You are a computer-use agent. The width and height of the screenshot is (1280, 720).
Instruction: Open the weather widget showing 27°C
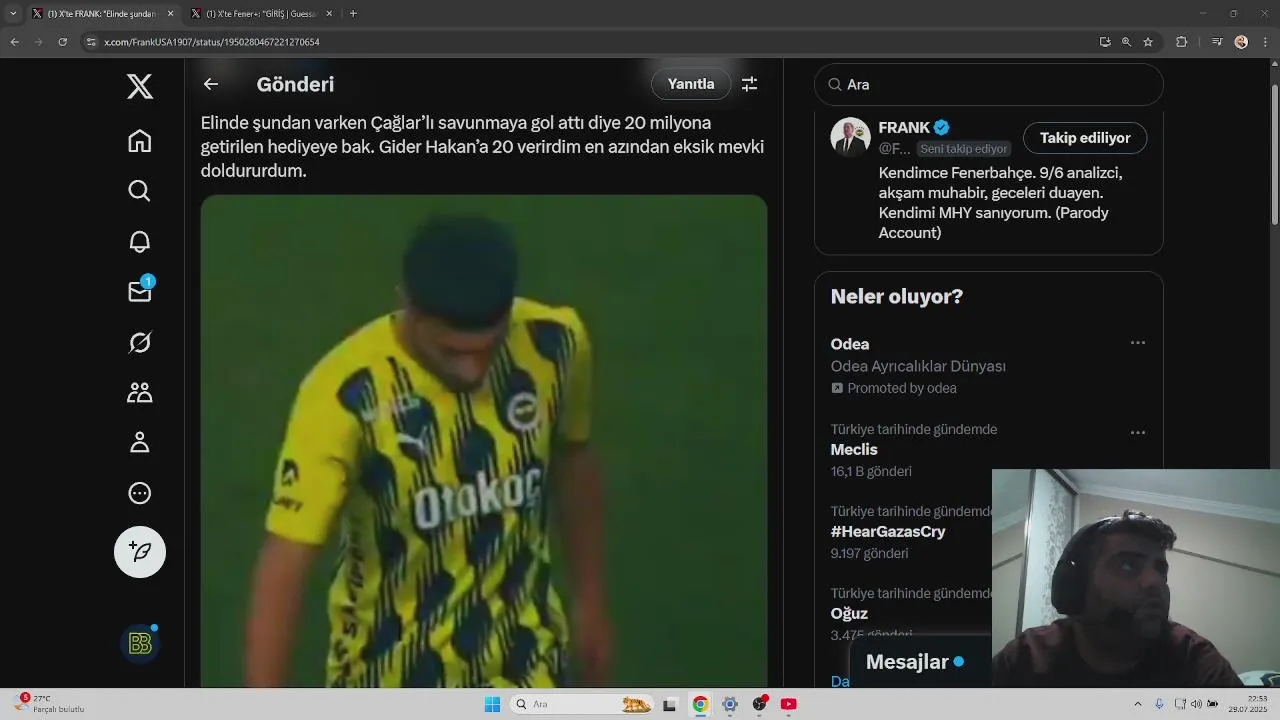coord(50,703)
